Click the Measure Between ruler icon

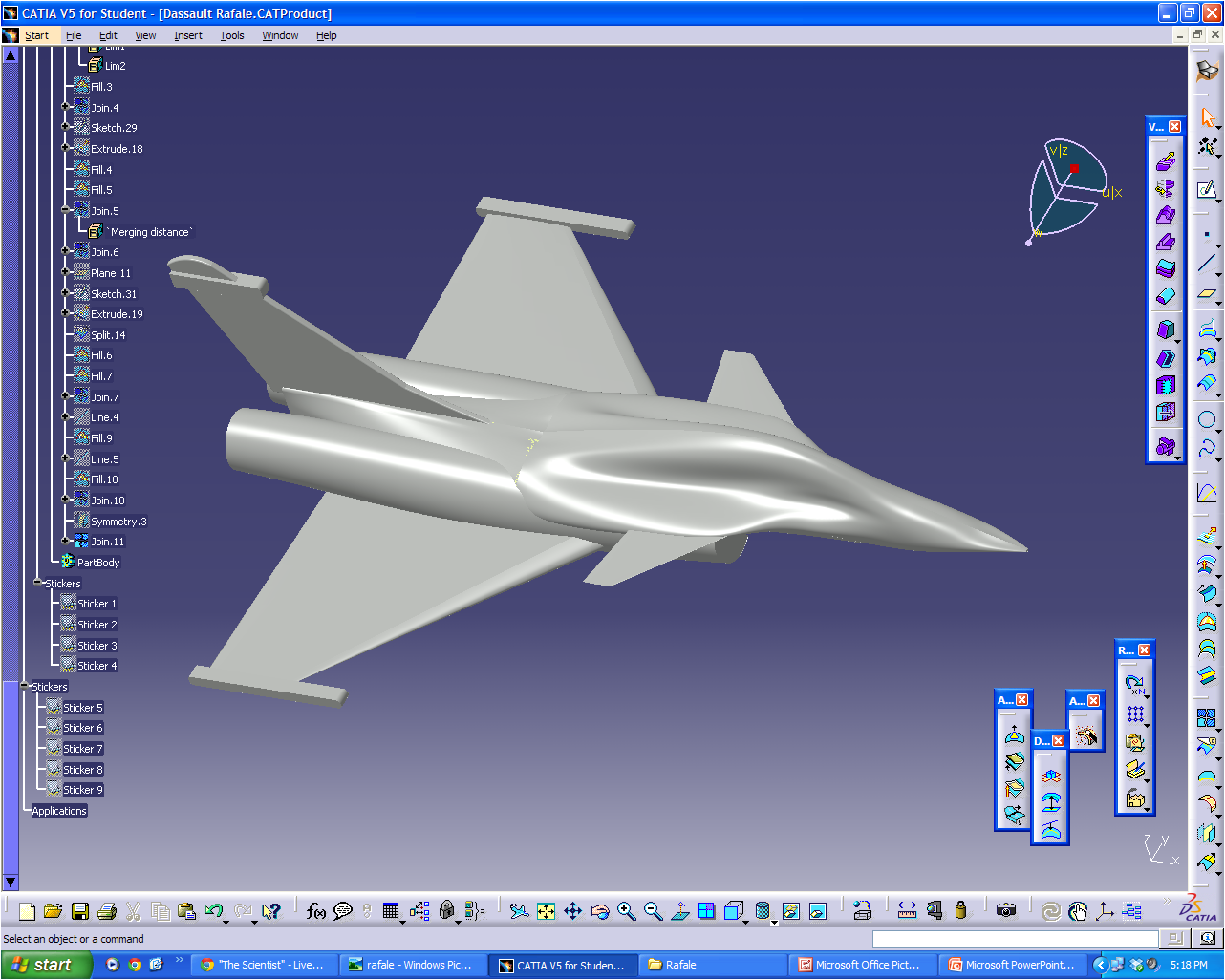tap(907, 910)
